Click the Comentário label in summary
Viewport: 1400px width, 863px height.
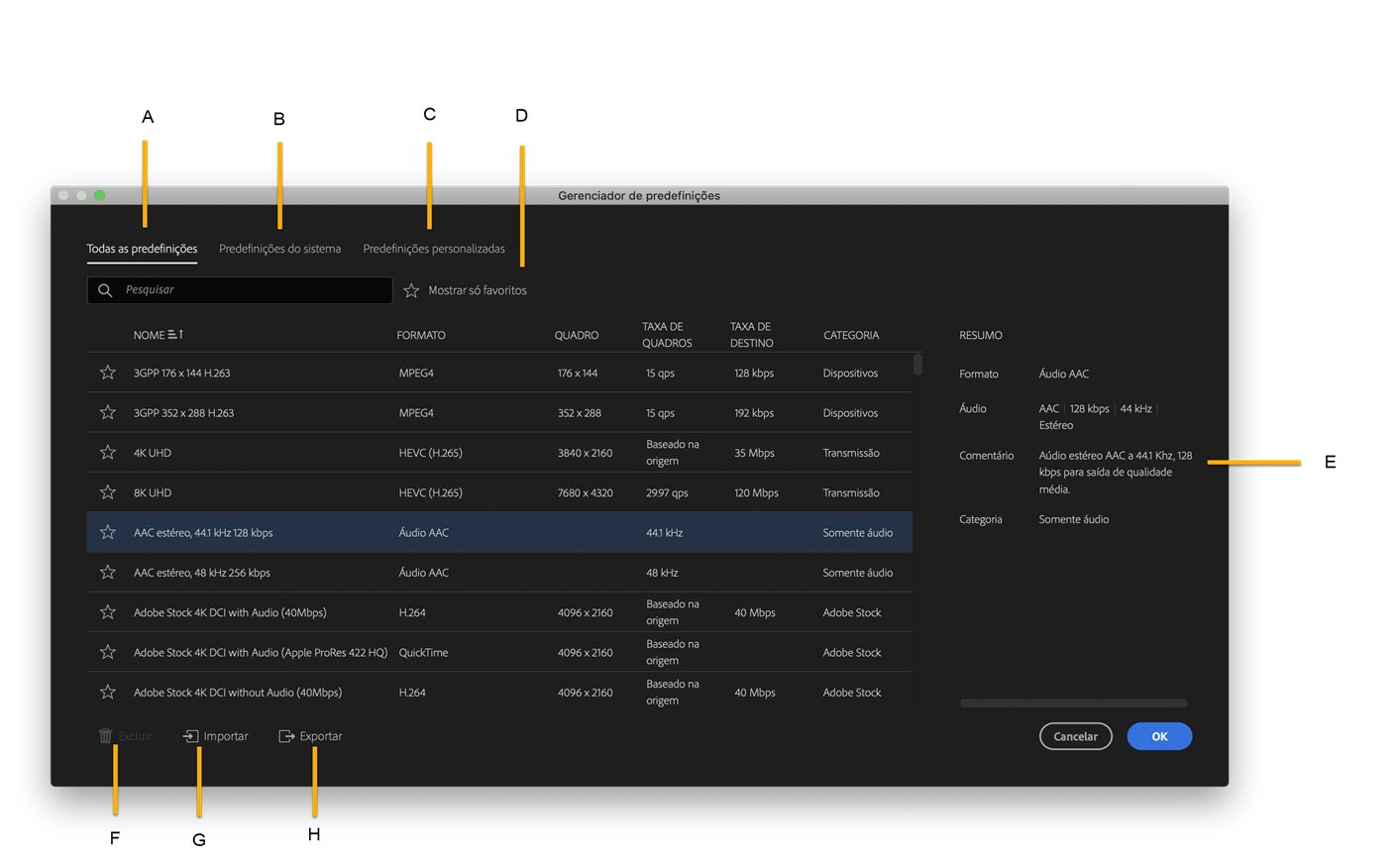click(x=987, y=456)
